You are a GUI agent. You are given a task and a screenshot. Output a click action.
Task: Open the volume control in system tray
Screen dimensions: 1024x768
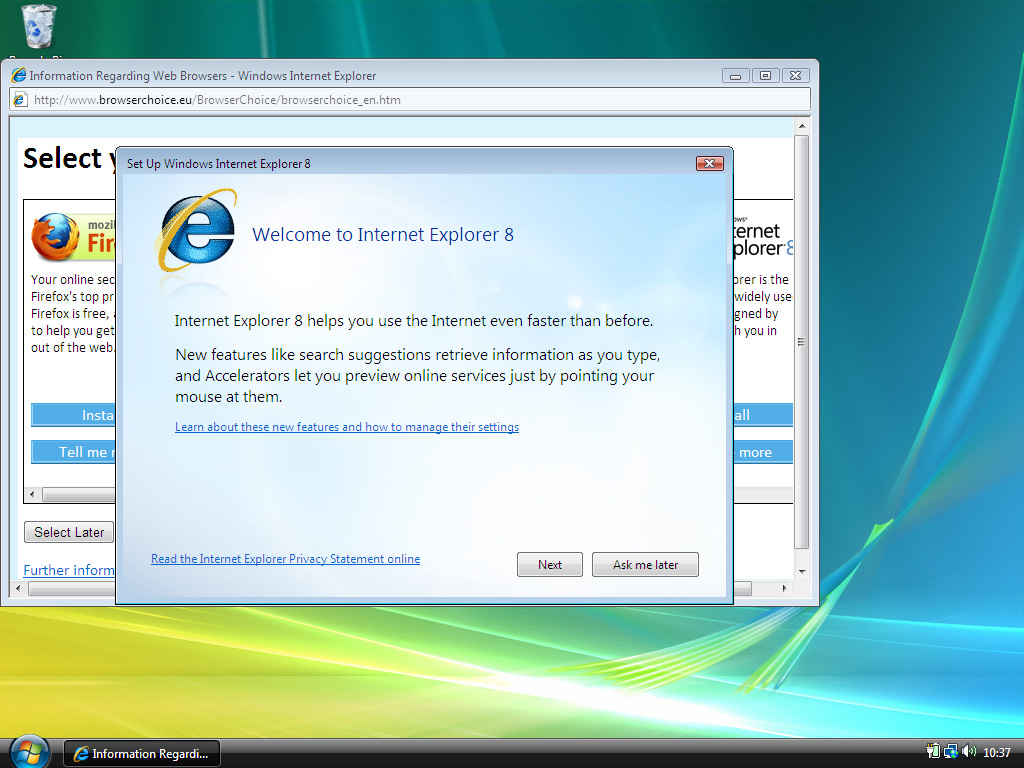968,751
